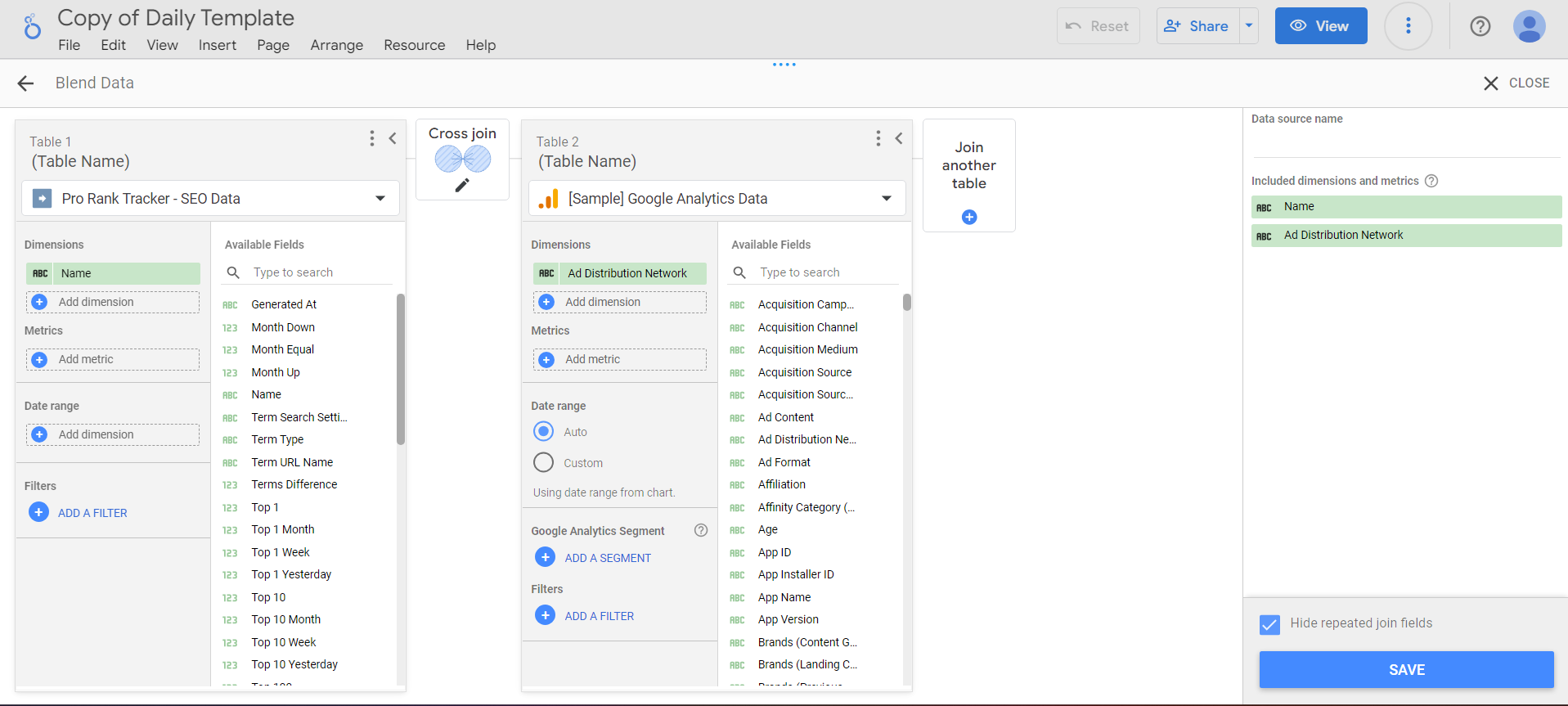The image size is (1568, 706).
Task: Open the Pro Rank Tracker data source dropdown
Action: coord(210,198)
